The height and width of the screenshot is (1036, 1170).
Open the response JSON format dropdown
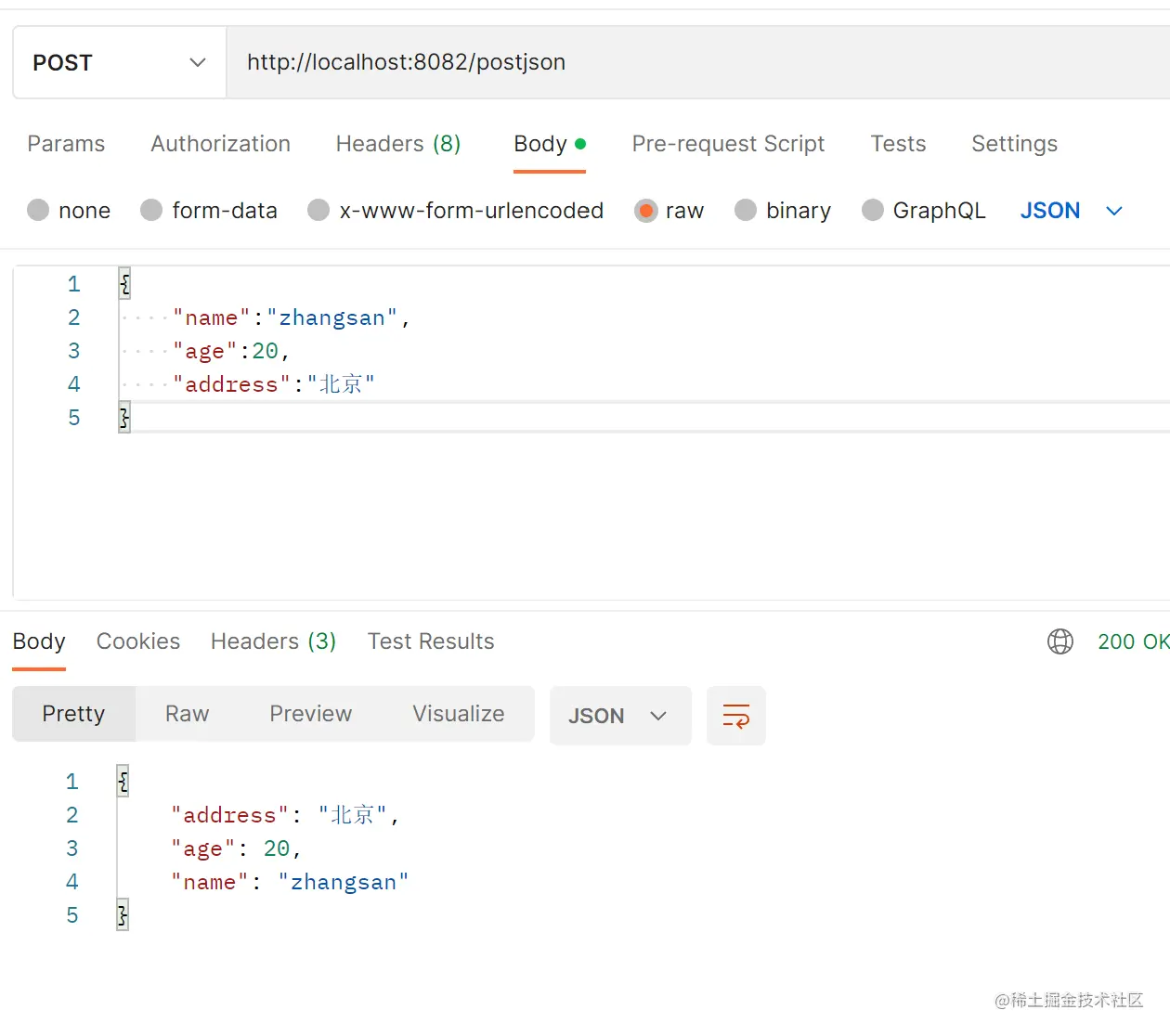(x=619, y=716)
